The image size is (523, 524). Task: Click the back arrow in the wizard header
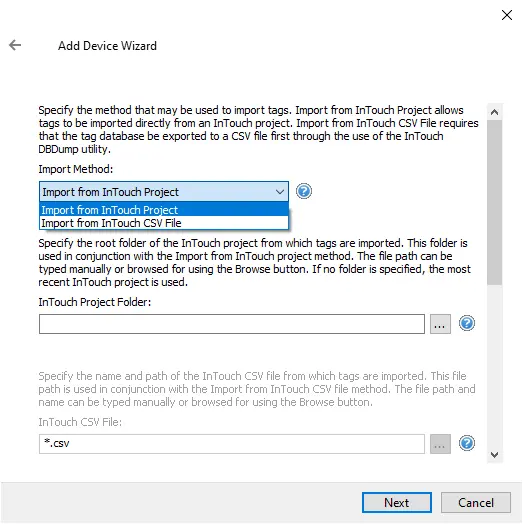click(15, 45)
